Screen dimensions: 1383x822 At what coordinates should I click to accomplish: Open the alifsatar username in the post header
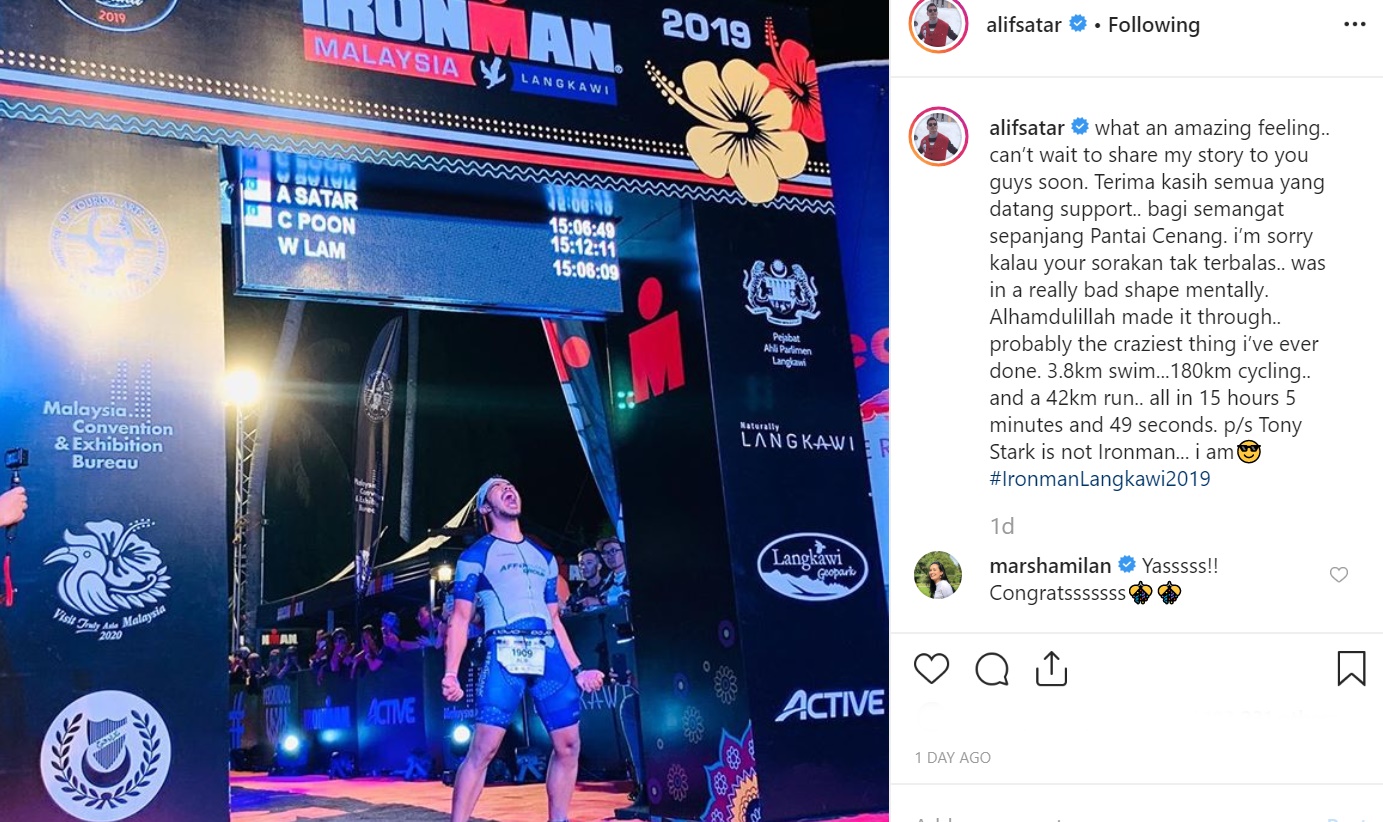click(x=1023, y=24)
